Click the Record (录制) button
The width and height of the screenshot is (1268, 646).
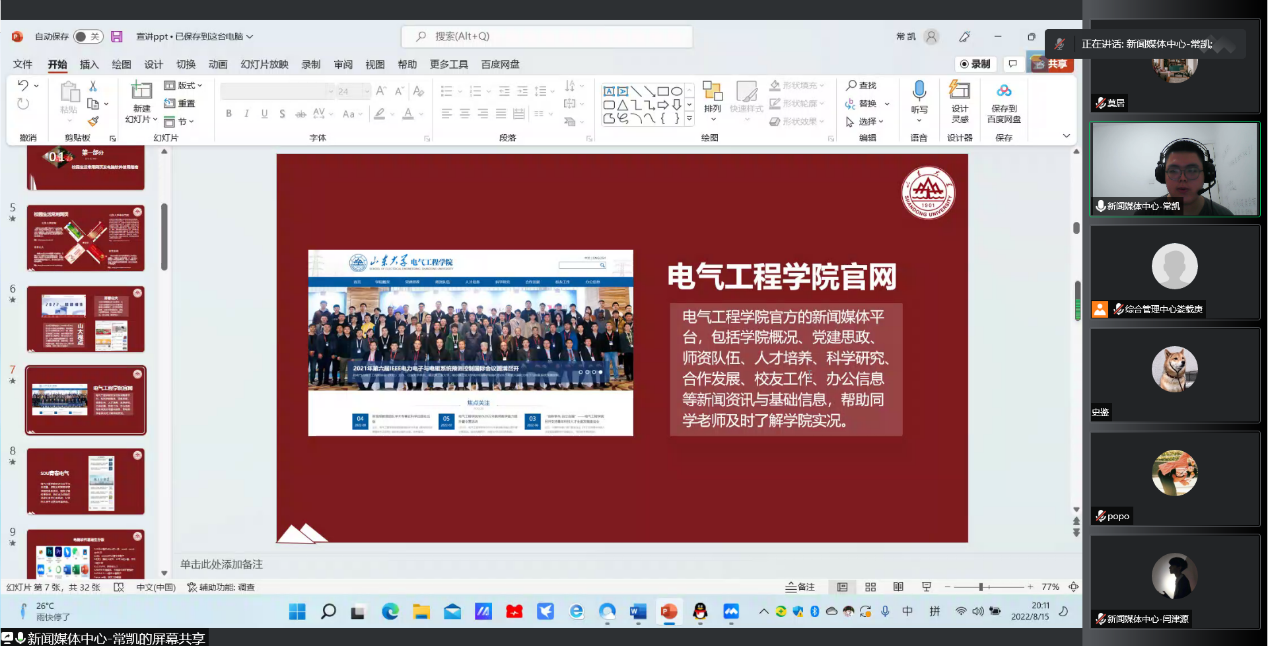pyautogui.click(x=974, y=64)
